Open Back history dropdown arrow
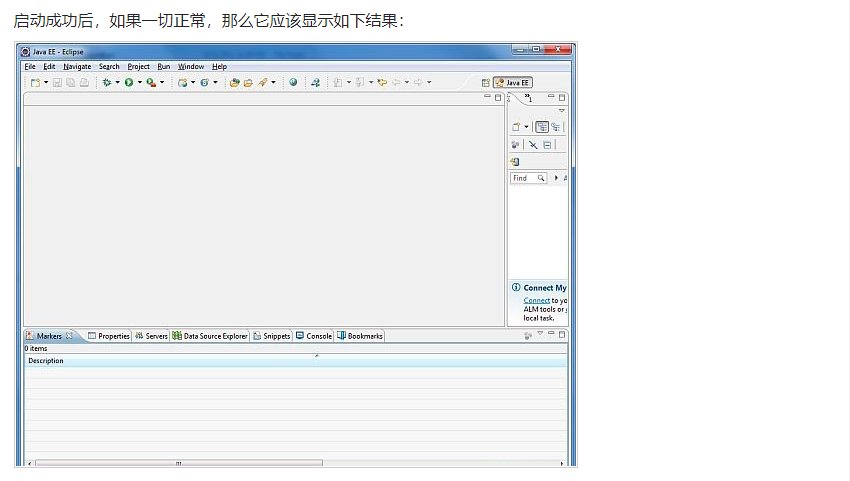850x481 pixels. tap(407, 83)
